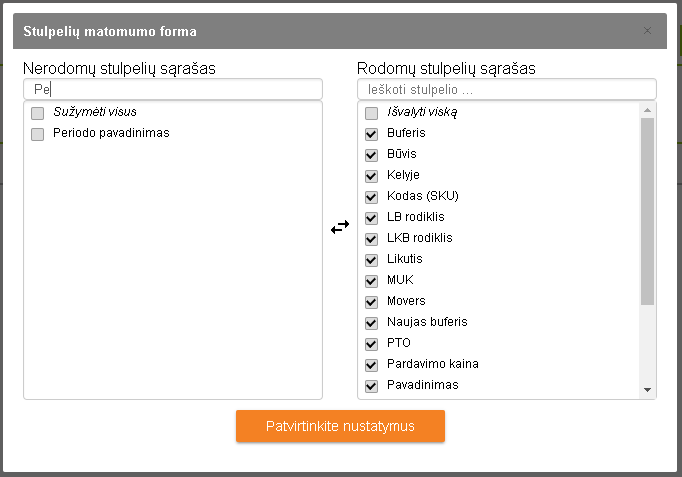The height and width of the screenshot is (477, 682).
Task: Tick the Periodo pavadinimas checkbox
Action: point(38,134)
